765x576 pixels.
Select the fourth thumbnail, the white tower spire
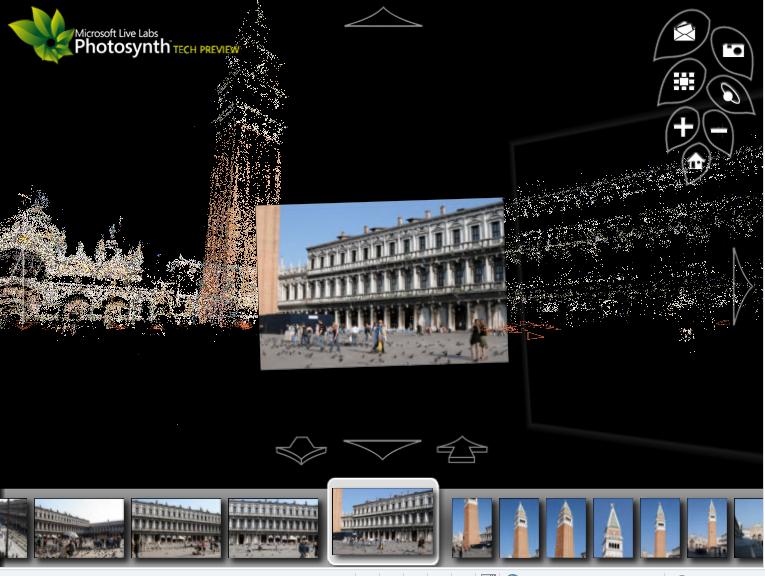click(613, 528)
